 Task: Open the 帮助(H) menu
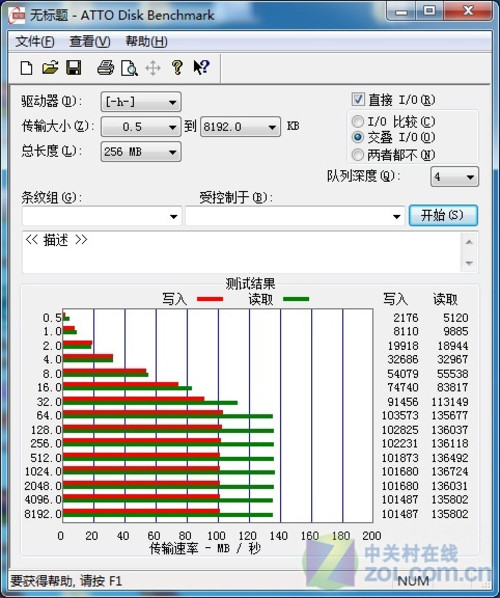click(146, 41)
